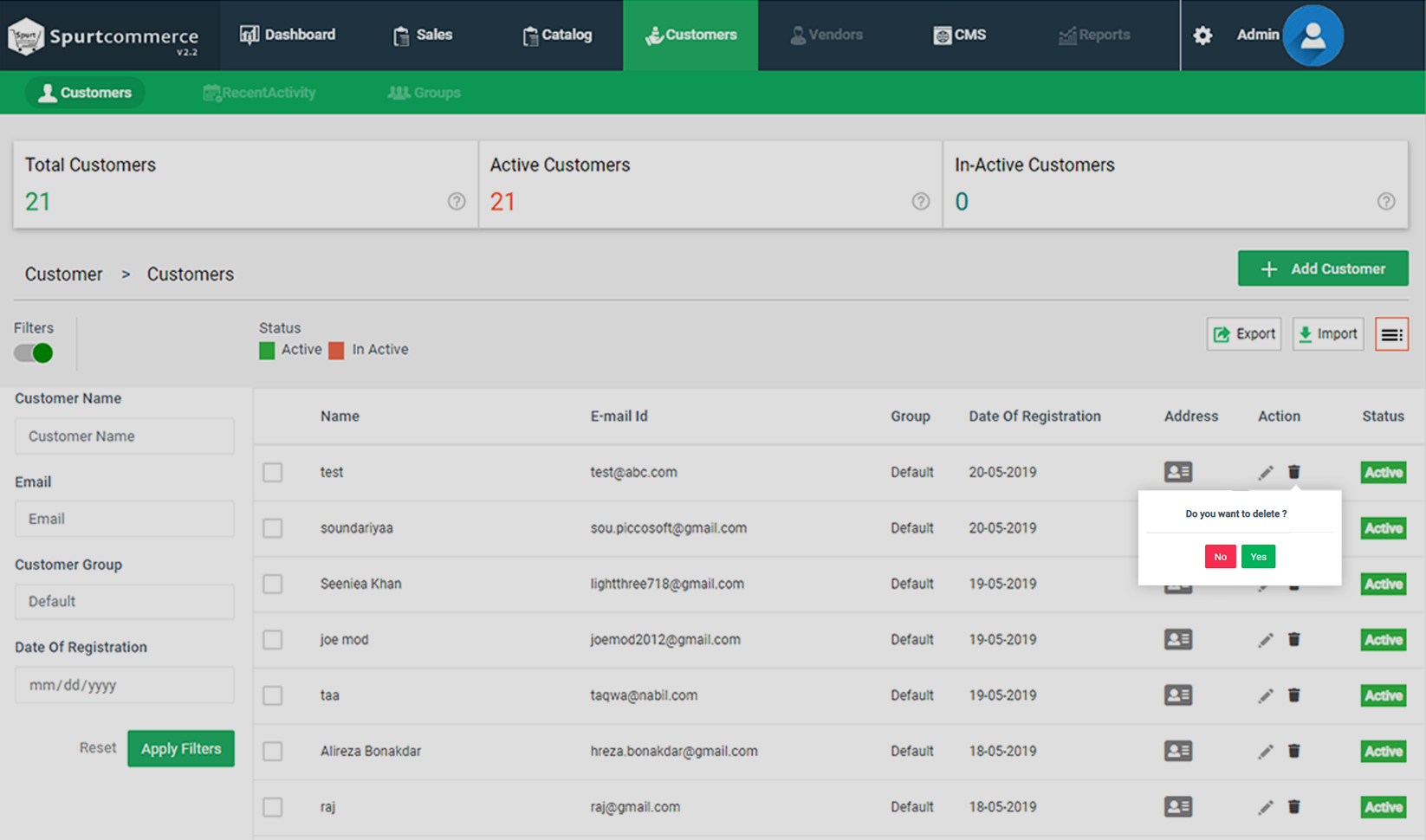Open the Customer Group Default dropdown

(x=125, y=601)
